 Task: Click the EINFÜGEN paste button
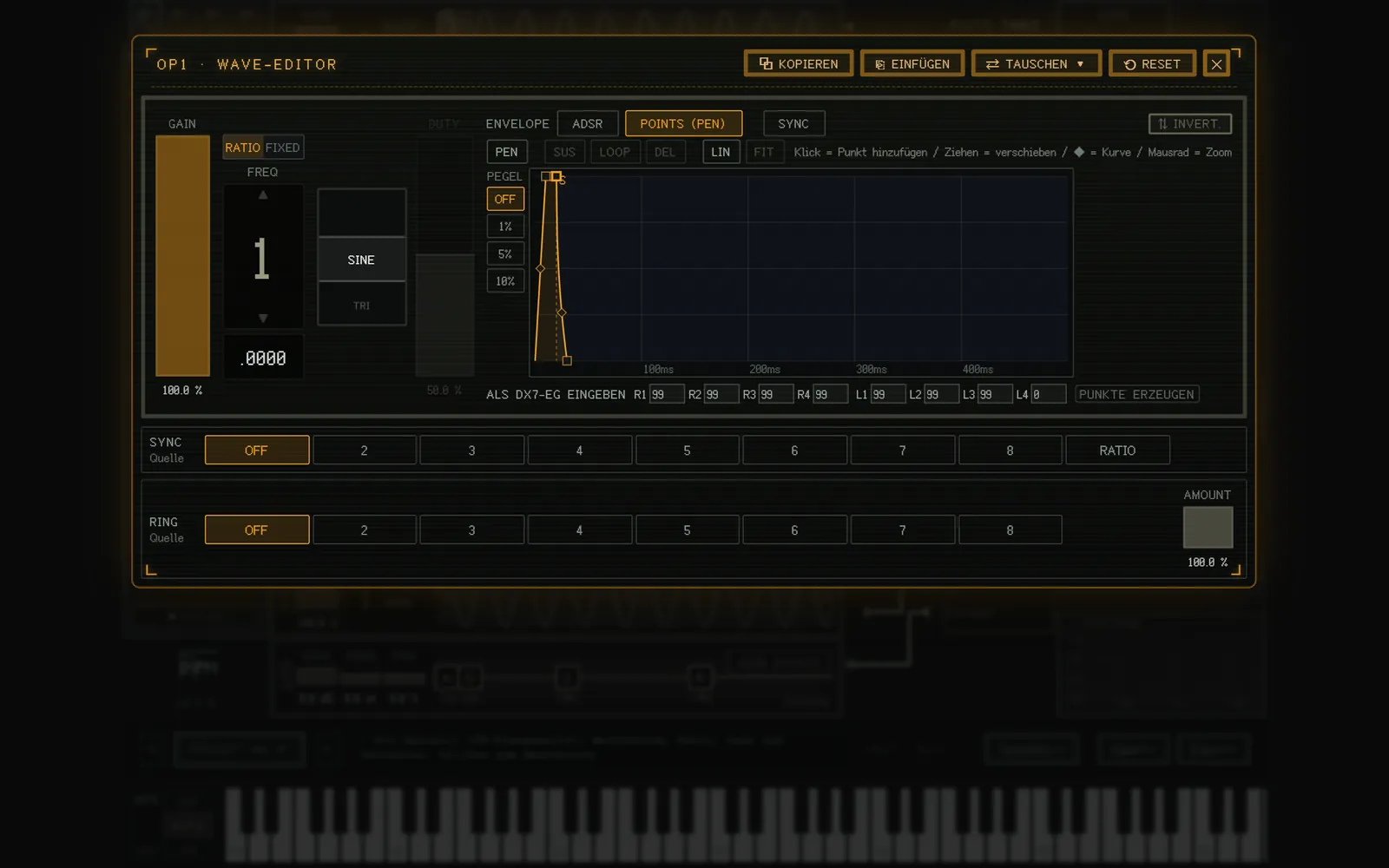point(912,63)
